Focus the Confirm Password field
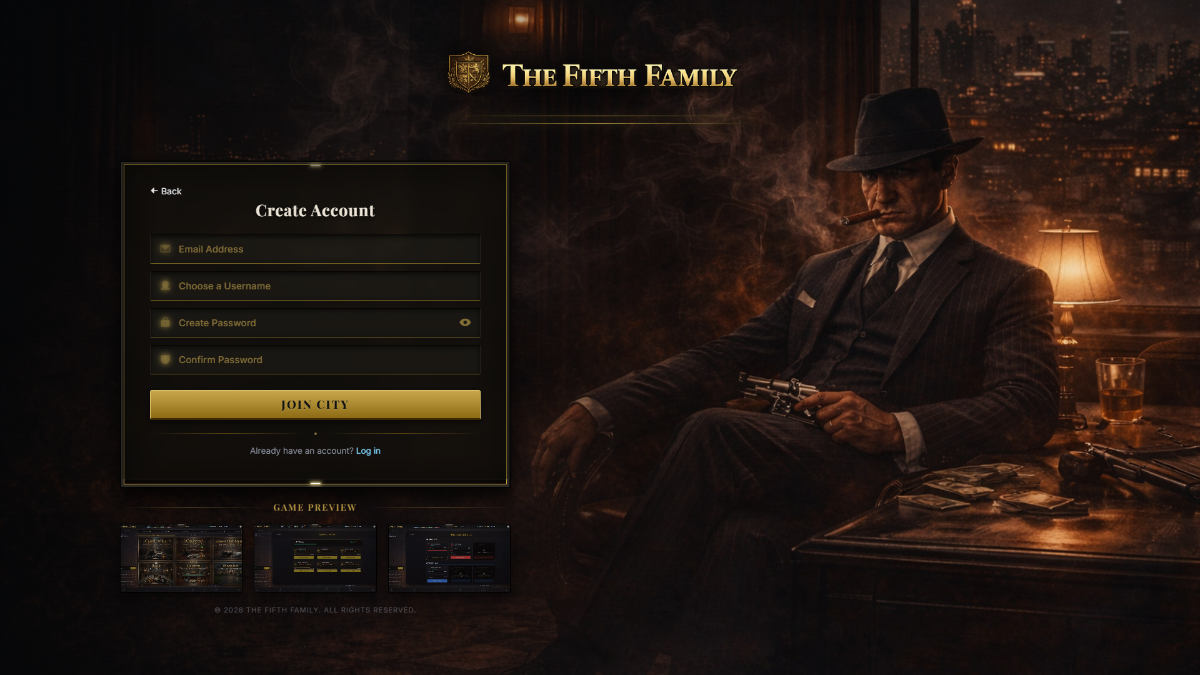This screenshot has width=1200, height=675. 315,360
